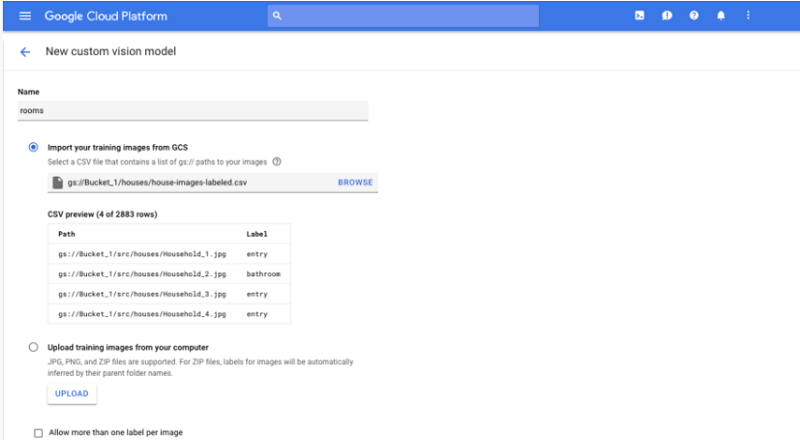Click the file icon next to the CSV path
800x440 pixels.
pos(58,182)
